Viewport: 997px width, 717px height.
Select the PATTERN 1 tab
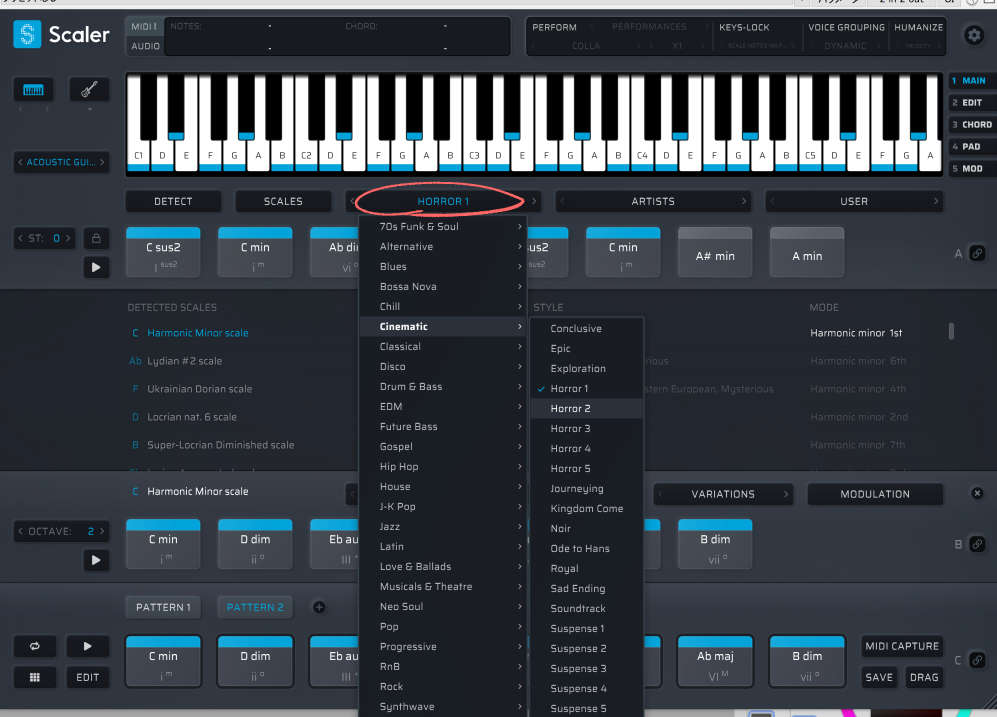[163, 608]
